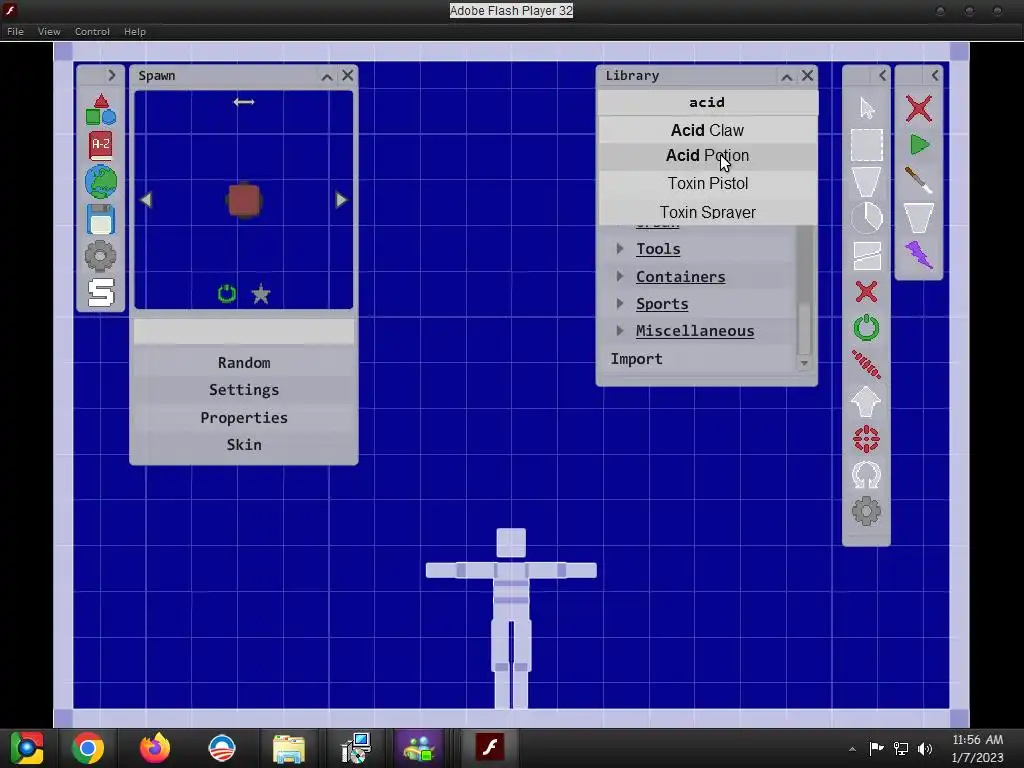Open Spawn Settings
Viewport: 1024px width, 768px height.
244,390
